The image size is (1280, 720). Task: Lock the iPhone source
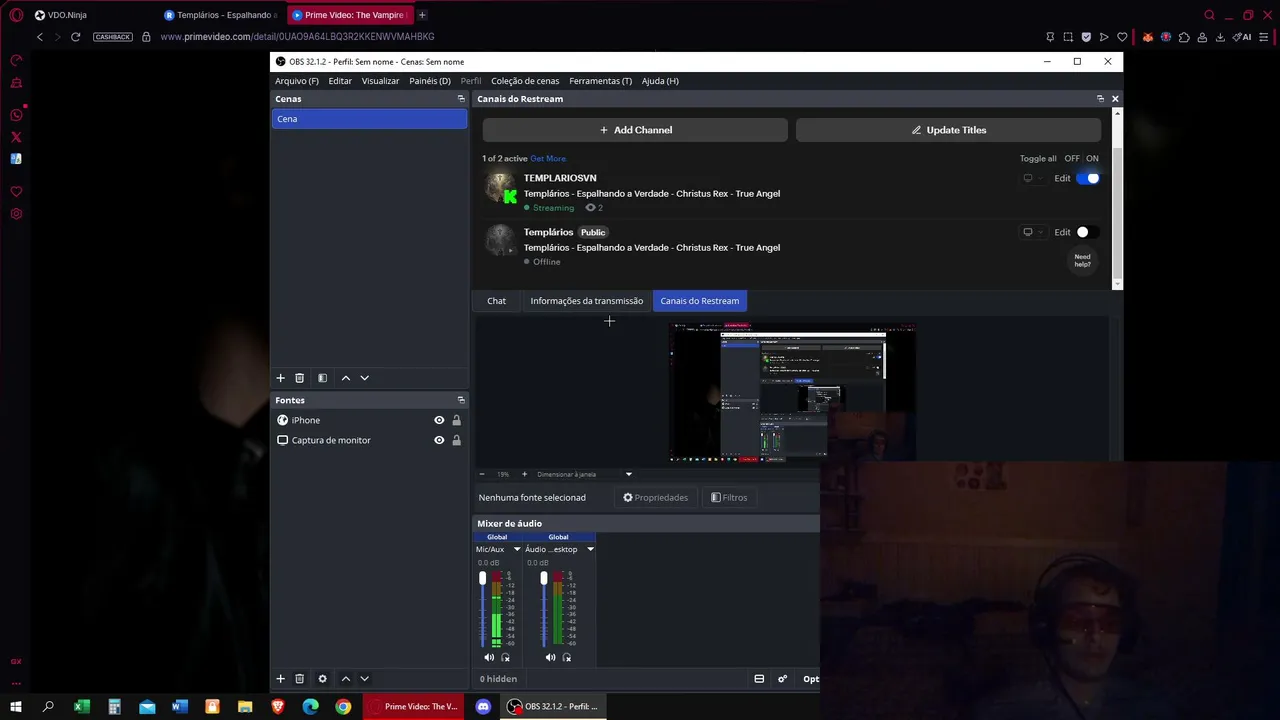[x=457, y=420]
